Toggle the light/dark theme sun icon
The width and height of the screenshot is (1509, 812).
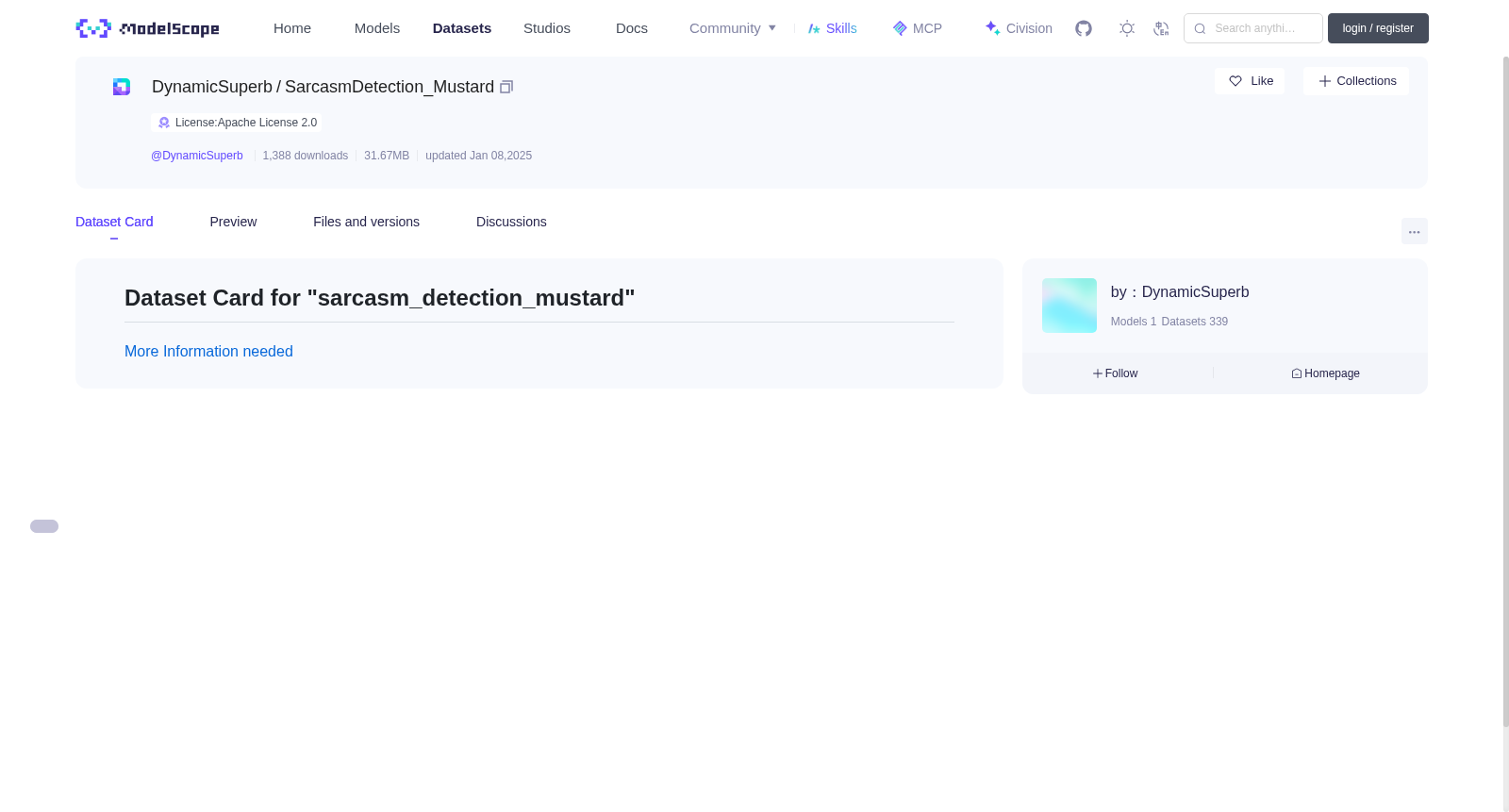tap(1126, 28)
